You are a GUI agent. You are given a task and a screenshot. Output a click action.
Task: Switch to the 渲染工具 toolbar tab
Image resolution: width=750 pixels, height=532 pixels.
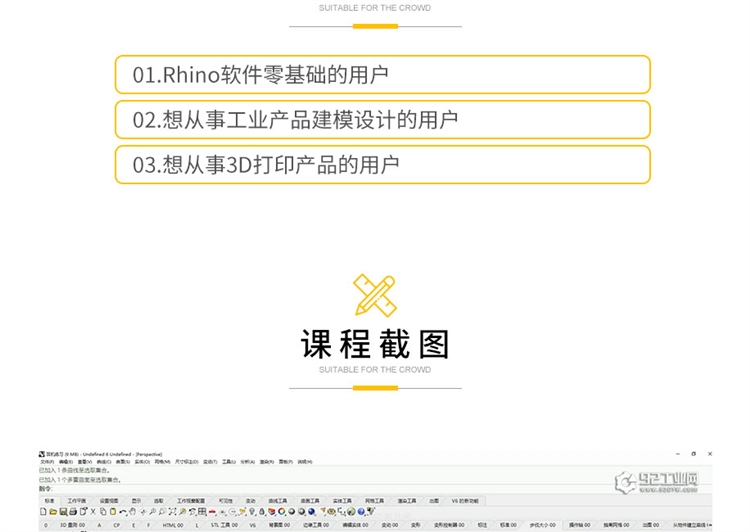point(407,500)
